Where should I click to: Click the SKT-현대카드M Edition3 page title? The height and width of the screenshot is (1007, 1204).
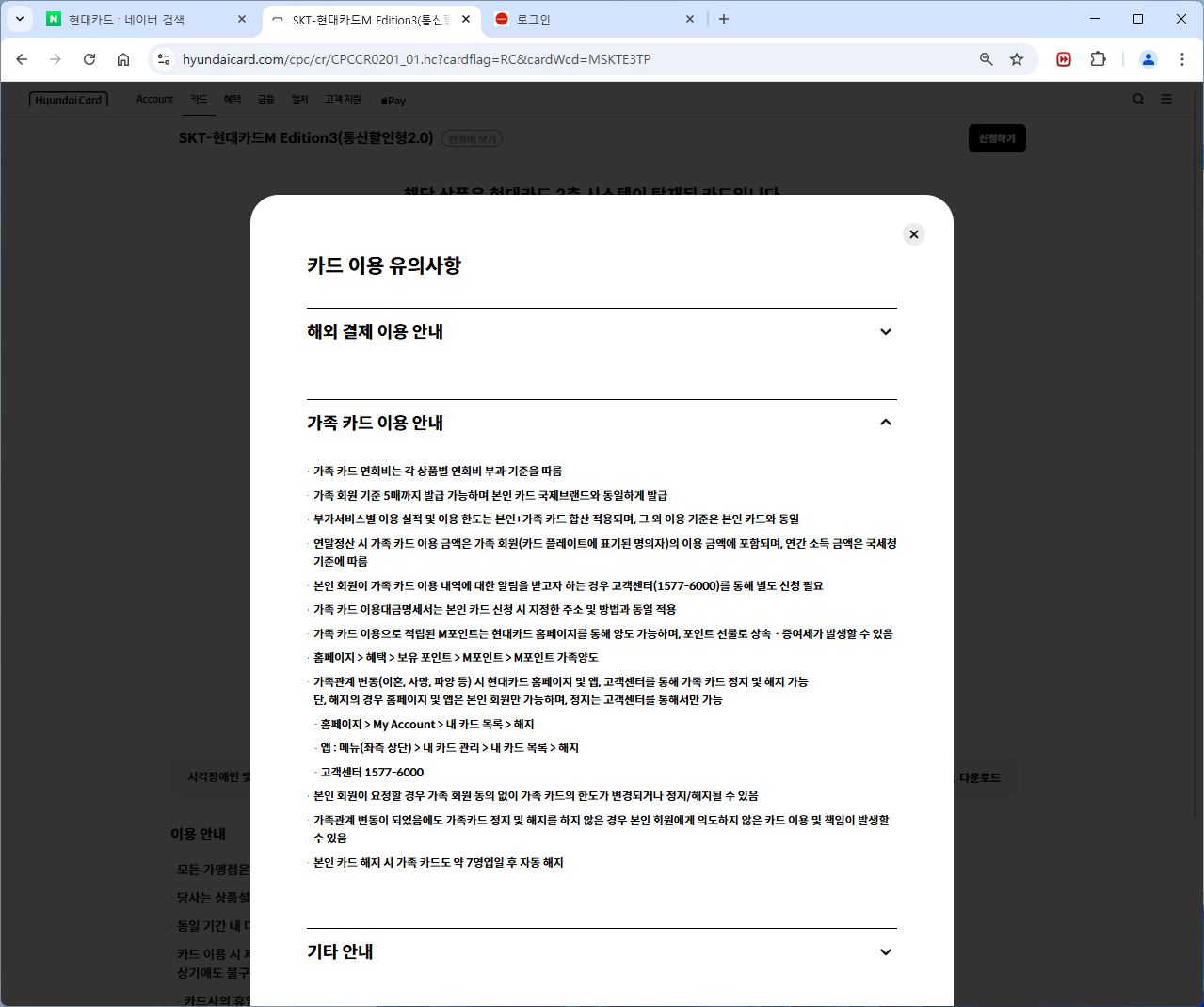[306, 137]
